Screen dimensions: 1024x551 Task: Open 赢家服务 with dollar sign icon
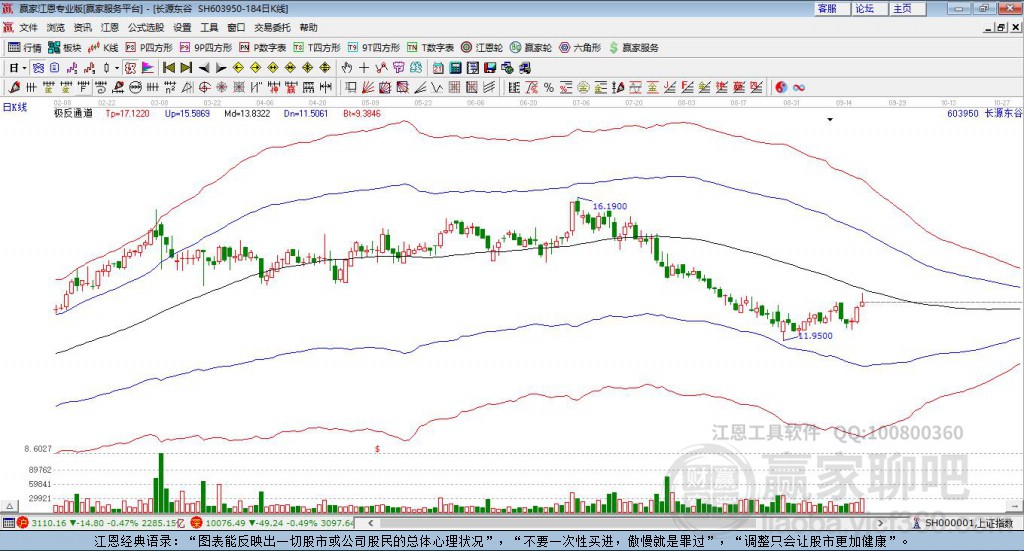click(633, 48)
